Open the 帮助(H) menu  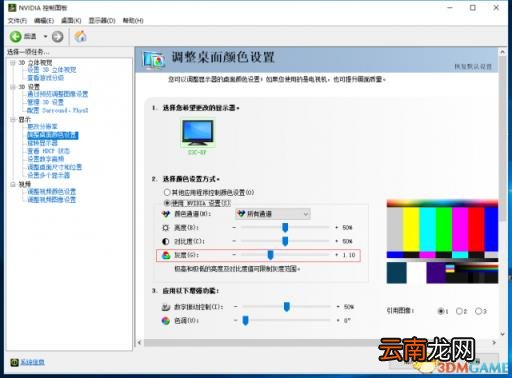(x=133, y=21)
